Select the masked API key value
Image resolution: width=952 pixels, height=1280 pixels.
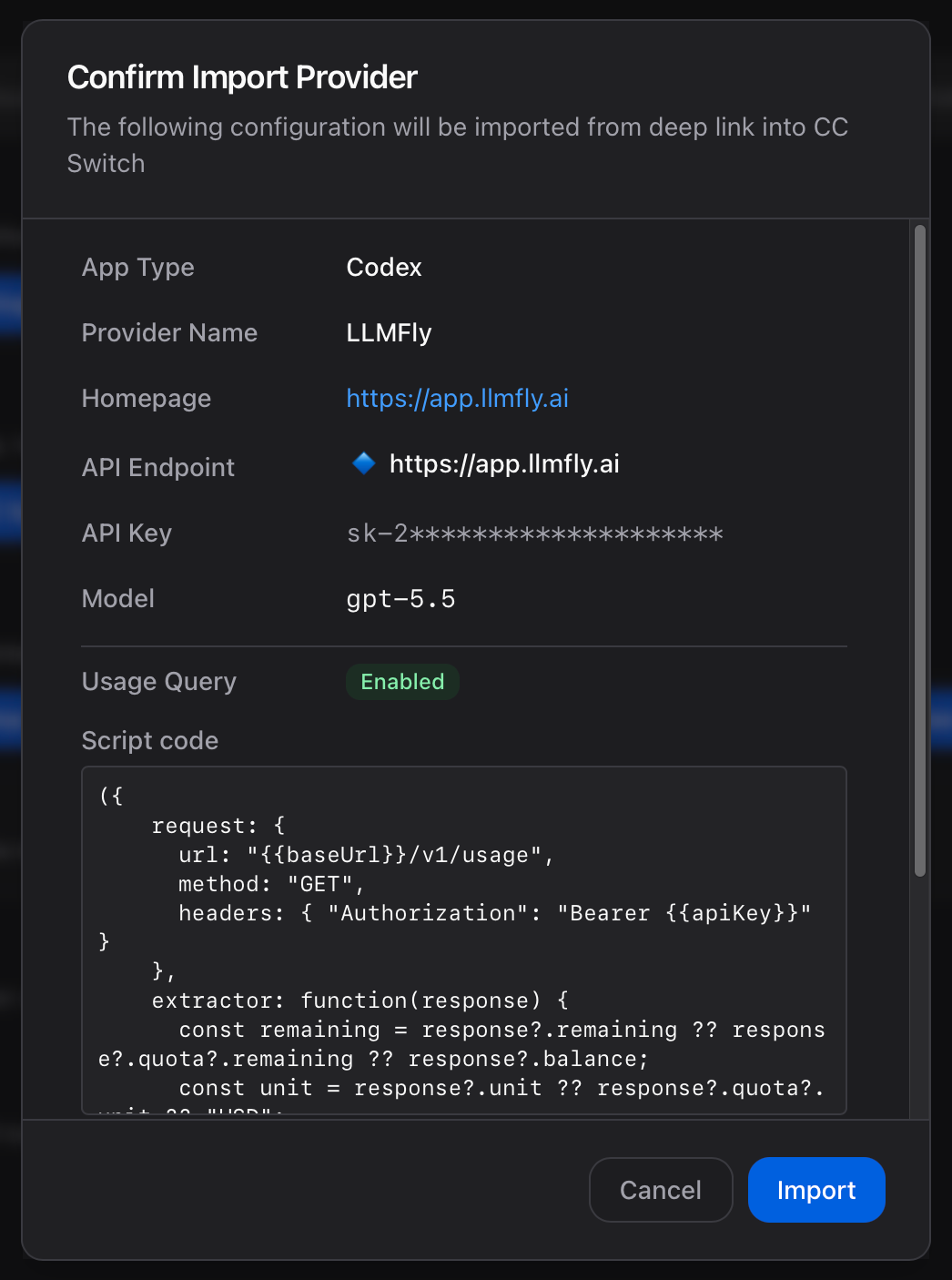[534, 533]
